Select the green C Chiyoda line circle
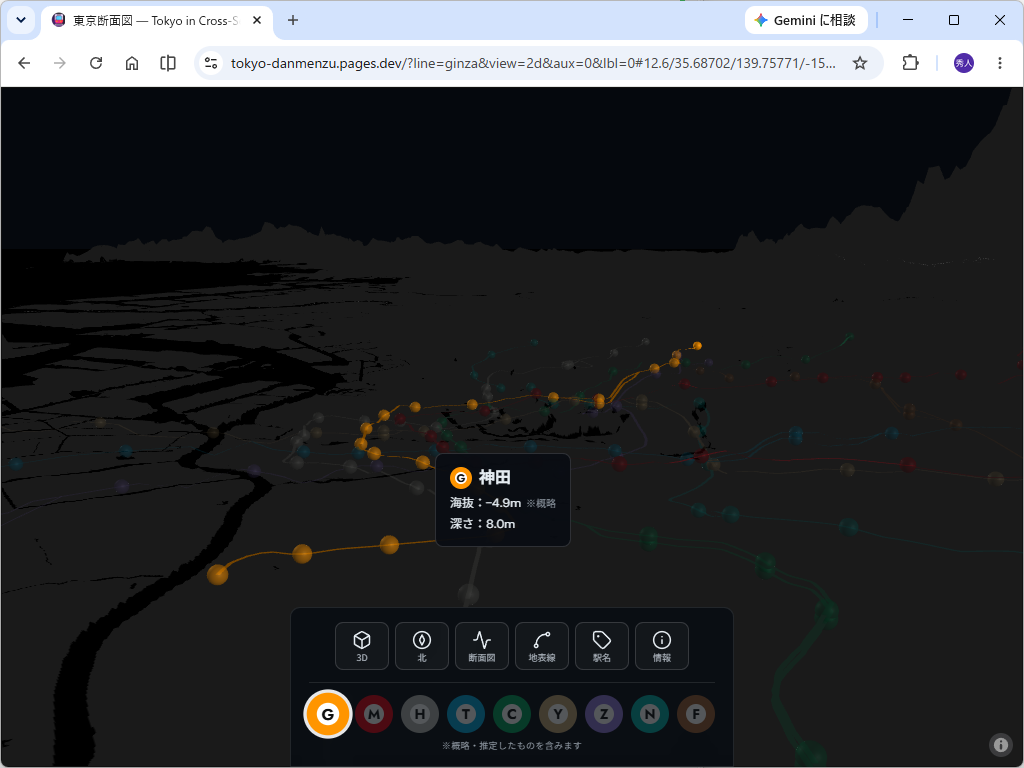Viewport: 1024px width, 768px height. tap(512, 714)
